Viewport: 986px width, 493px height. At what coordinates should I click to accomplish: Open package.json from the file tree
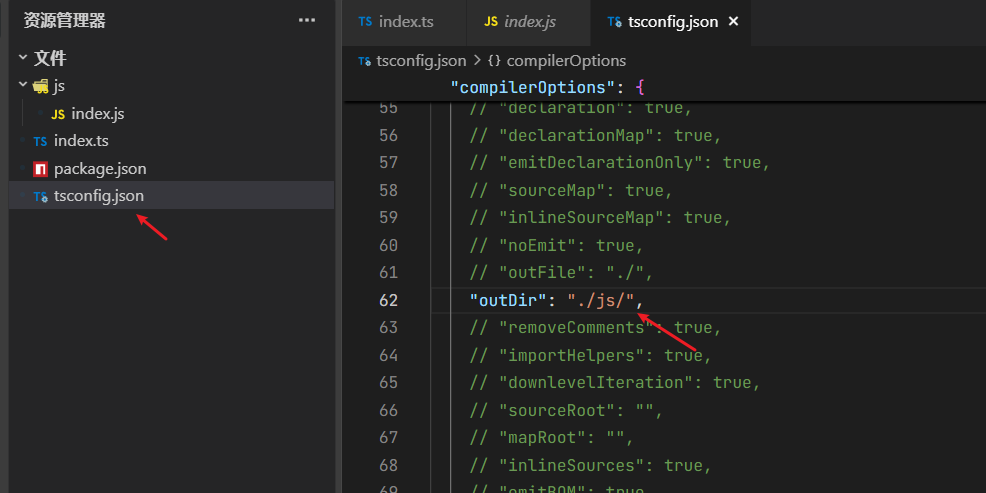(x=100, y=169)
